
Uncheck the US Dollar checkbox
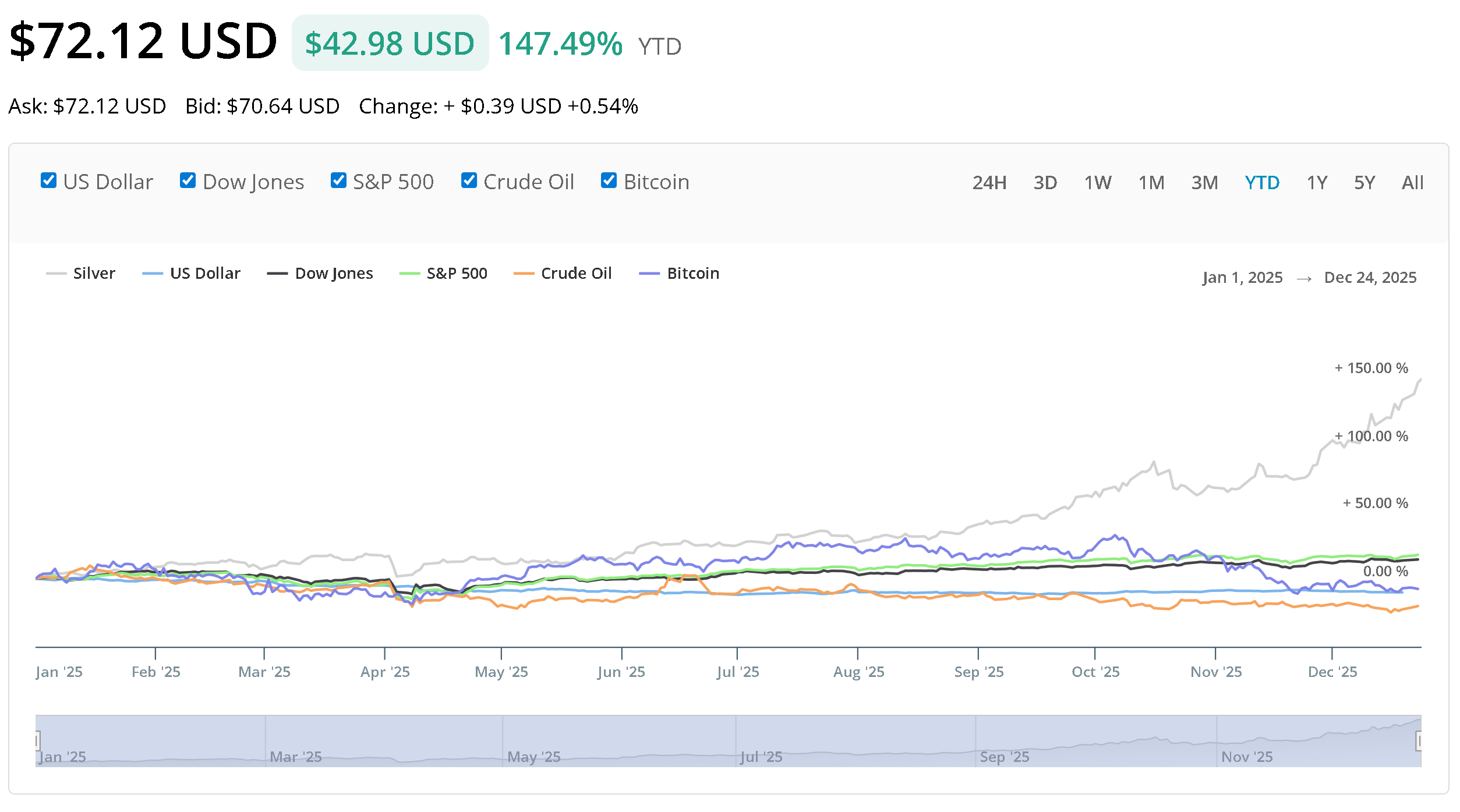[49, 181]
